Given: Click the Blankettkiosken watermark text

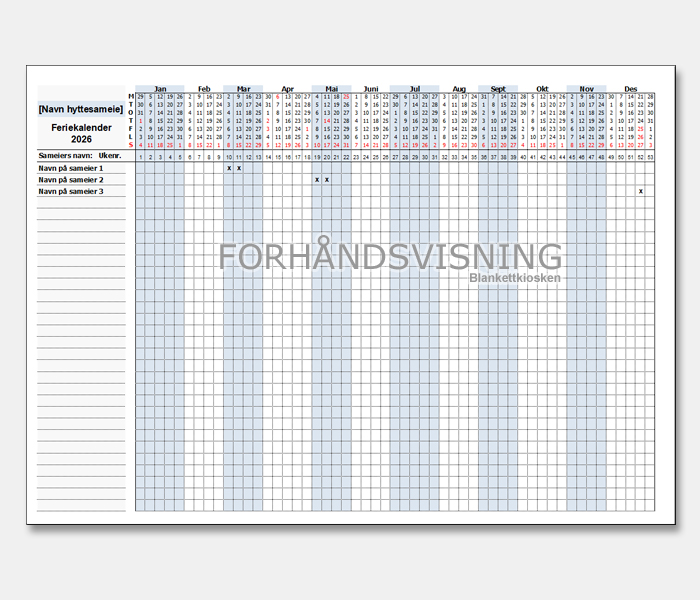Looking at the screenshot, I should click(x=515, y=277).
